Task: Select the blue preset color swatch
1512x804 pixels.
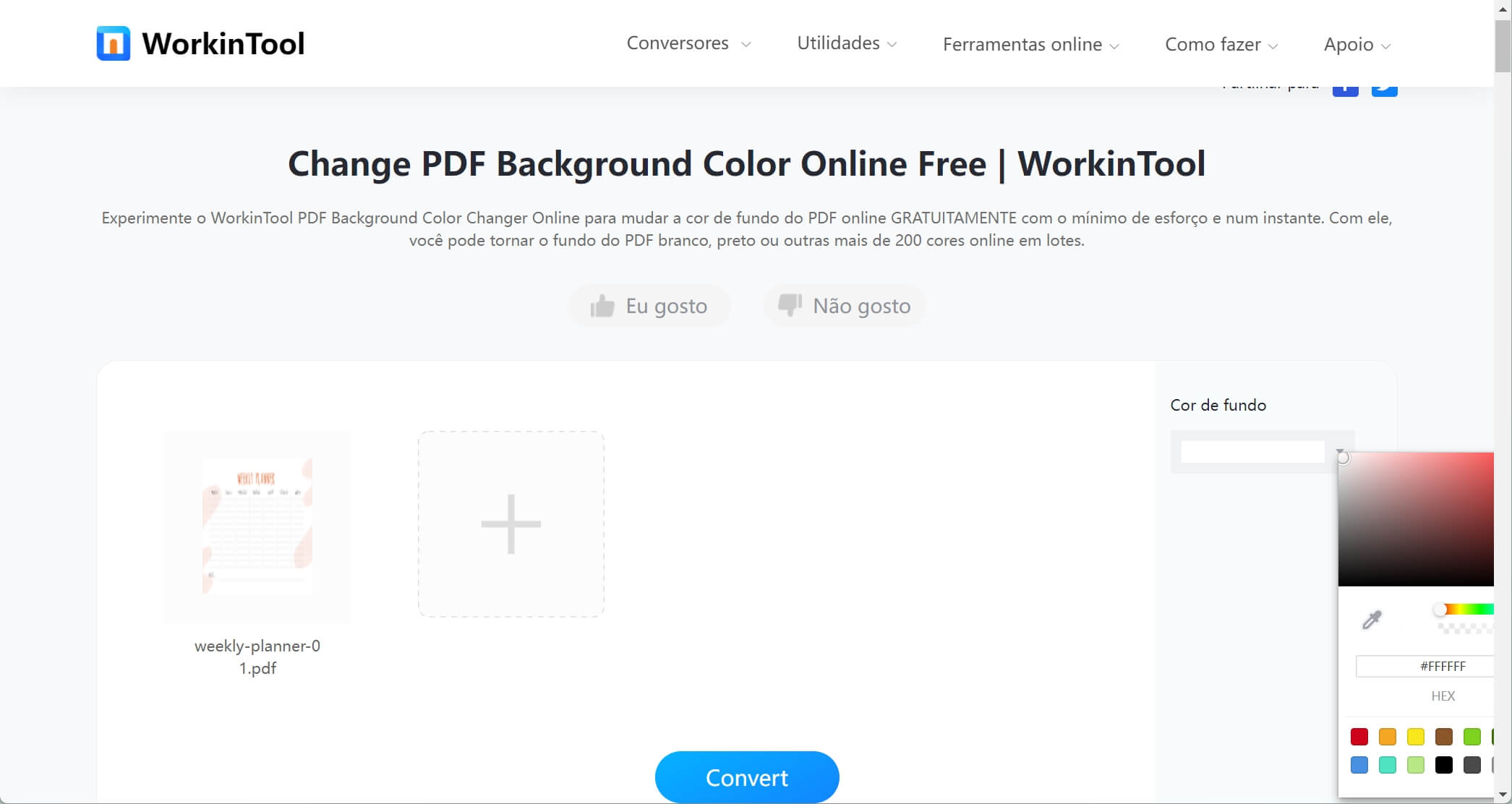Action: click(1359, 765)
